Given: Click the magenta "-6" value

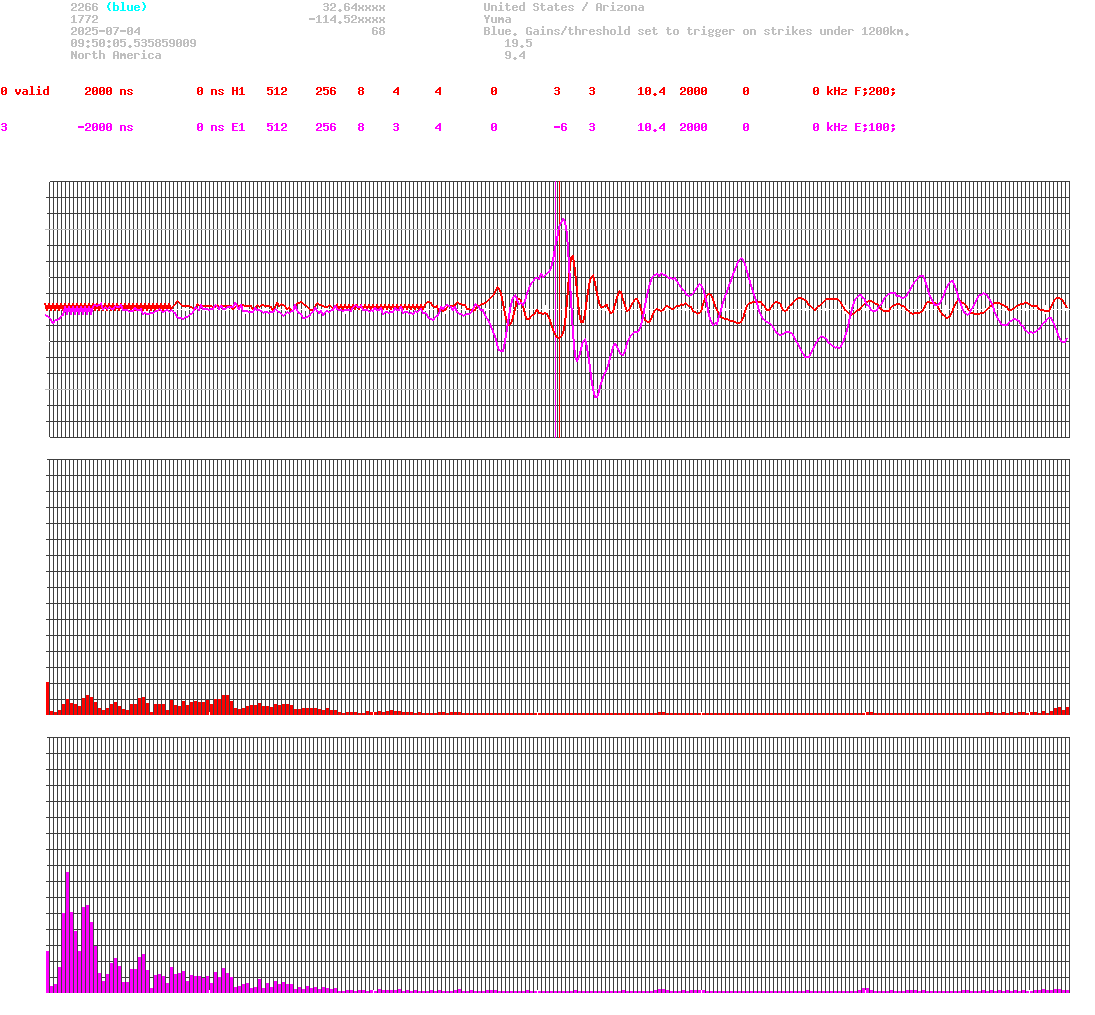Looking at the screenshot, I should coord(560,128).
